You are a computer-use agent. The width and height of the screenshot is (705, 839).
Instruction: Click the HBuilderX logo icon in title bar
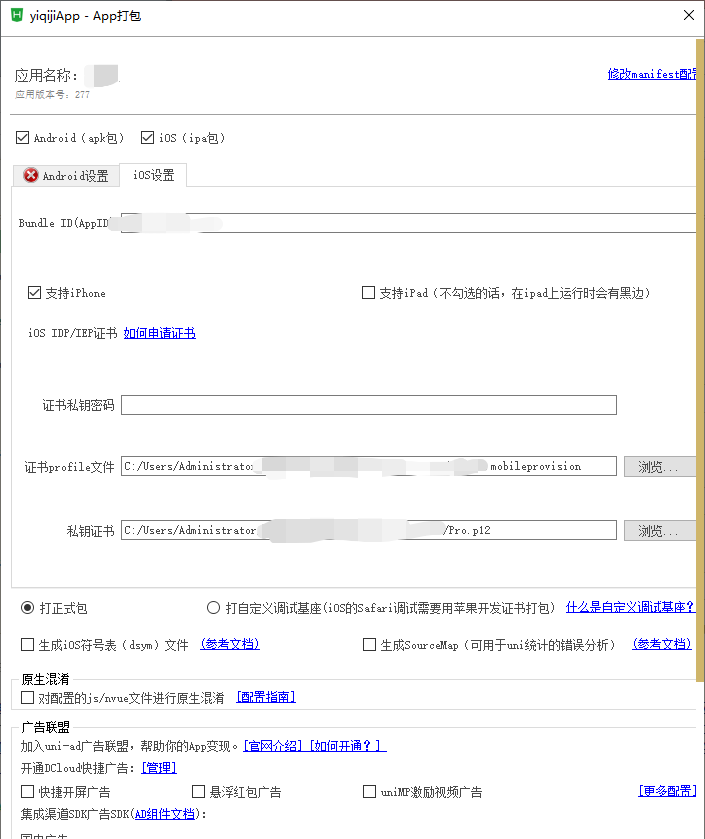[x=17, y=16]
